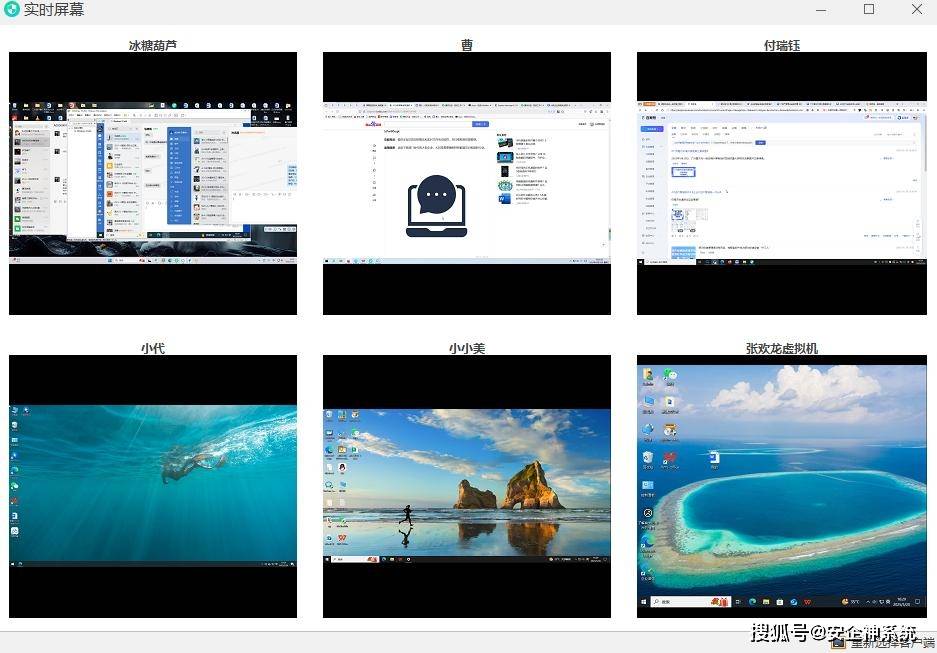Open the 小小美 live screen thumbnail
937x653 pixels.
pos(467,486)
